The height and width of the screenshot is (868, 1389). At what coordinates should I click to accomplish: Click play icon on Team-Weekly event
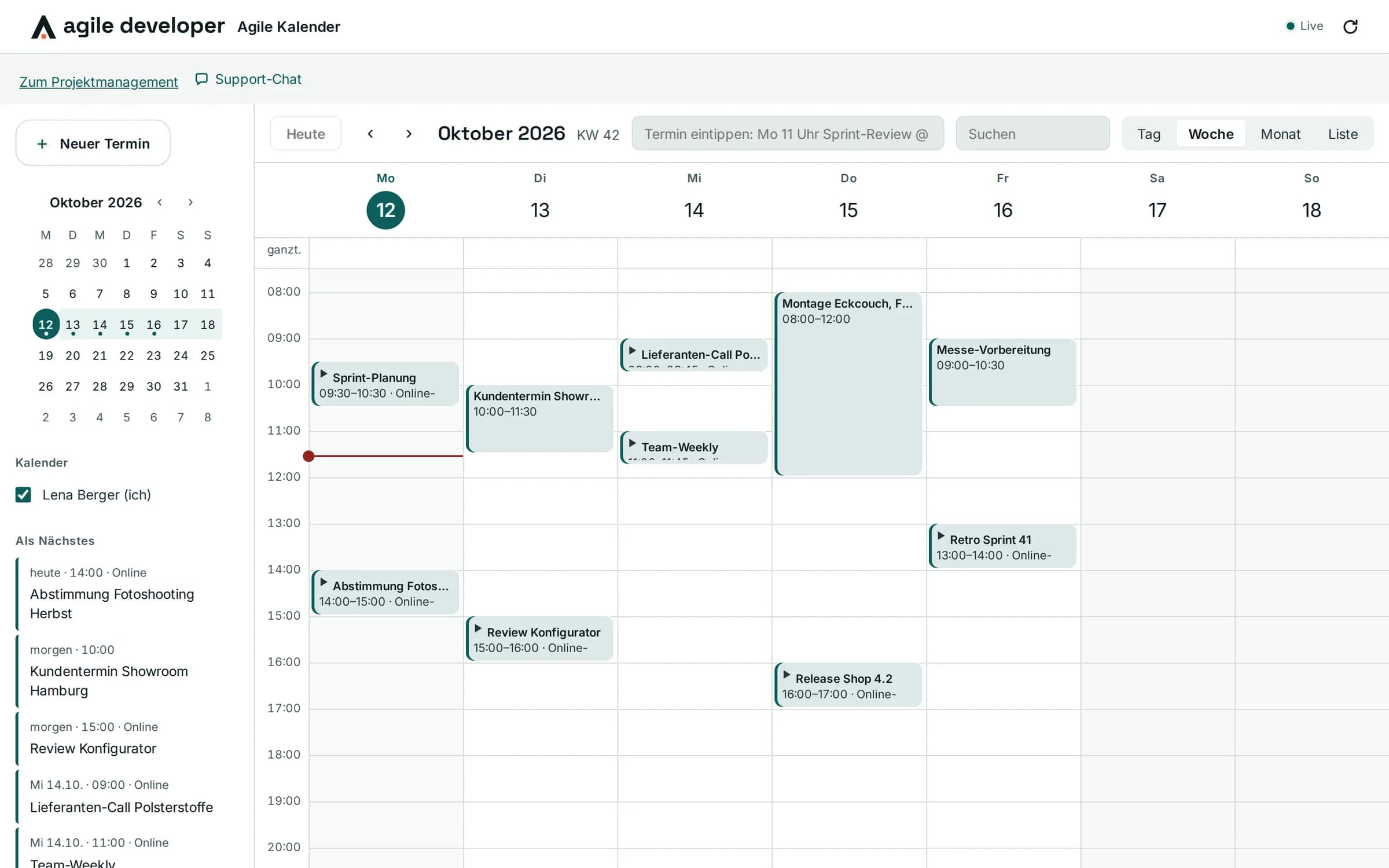pos(633,444)
